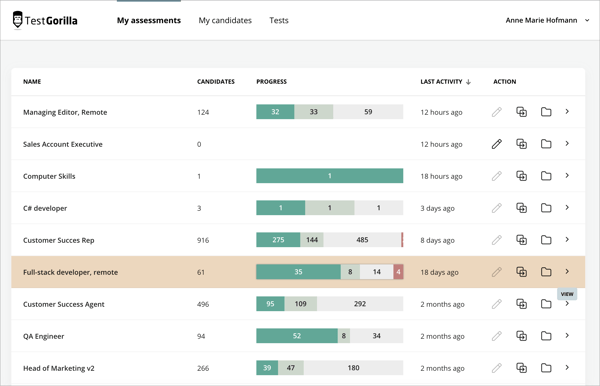Click the Head of Marketing v2 name
Screen dimensions: 600x386
59,368
